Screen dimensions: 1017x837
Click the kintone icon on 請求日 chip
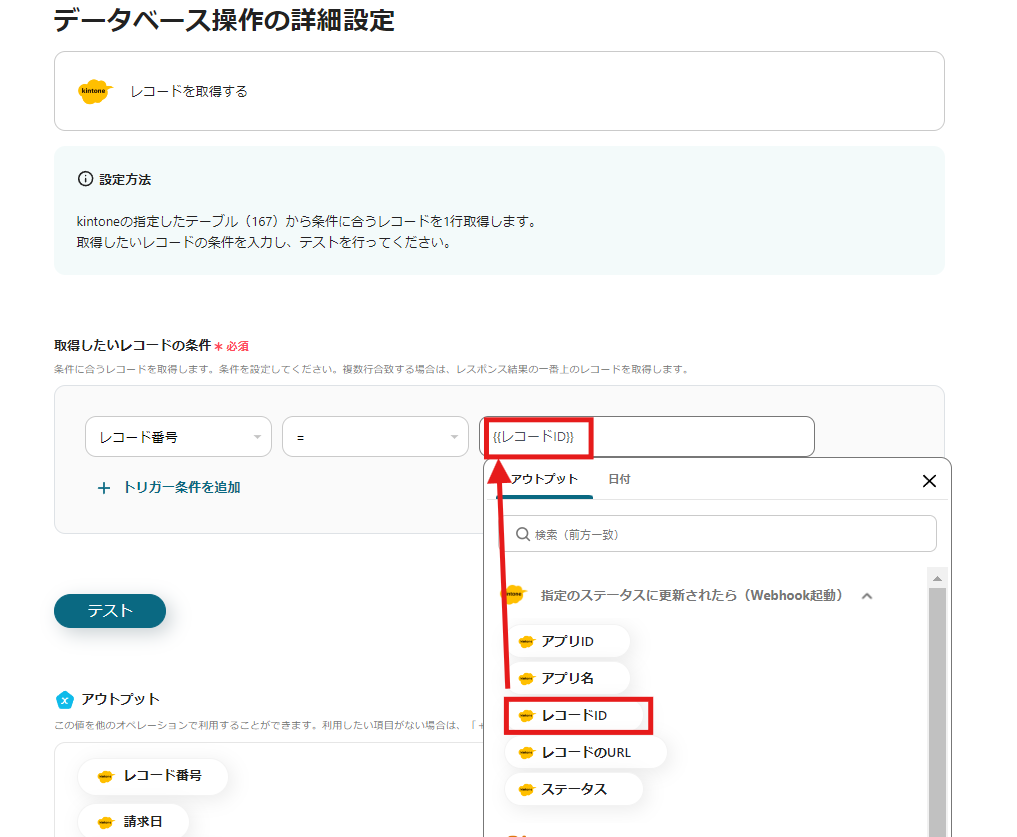point(105,822)
